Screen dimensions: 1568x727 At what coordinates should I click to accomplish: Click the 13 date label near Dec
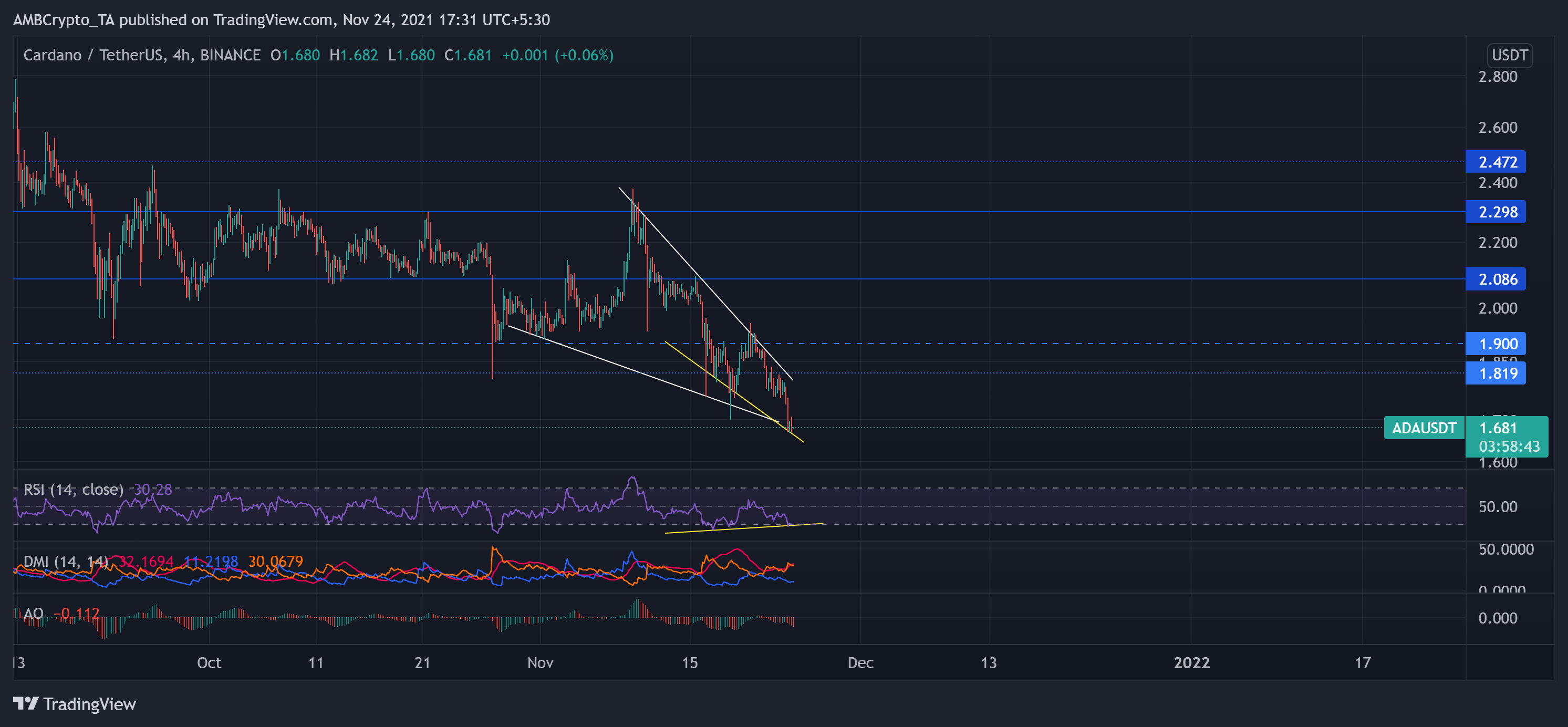[989, 662]
